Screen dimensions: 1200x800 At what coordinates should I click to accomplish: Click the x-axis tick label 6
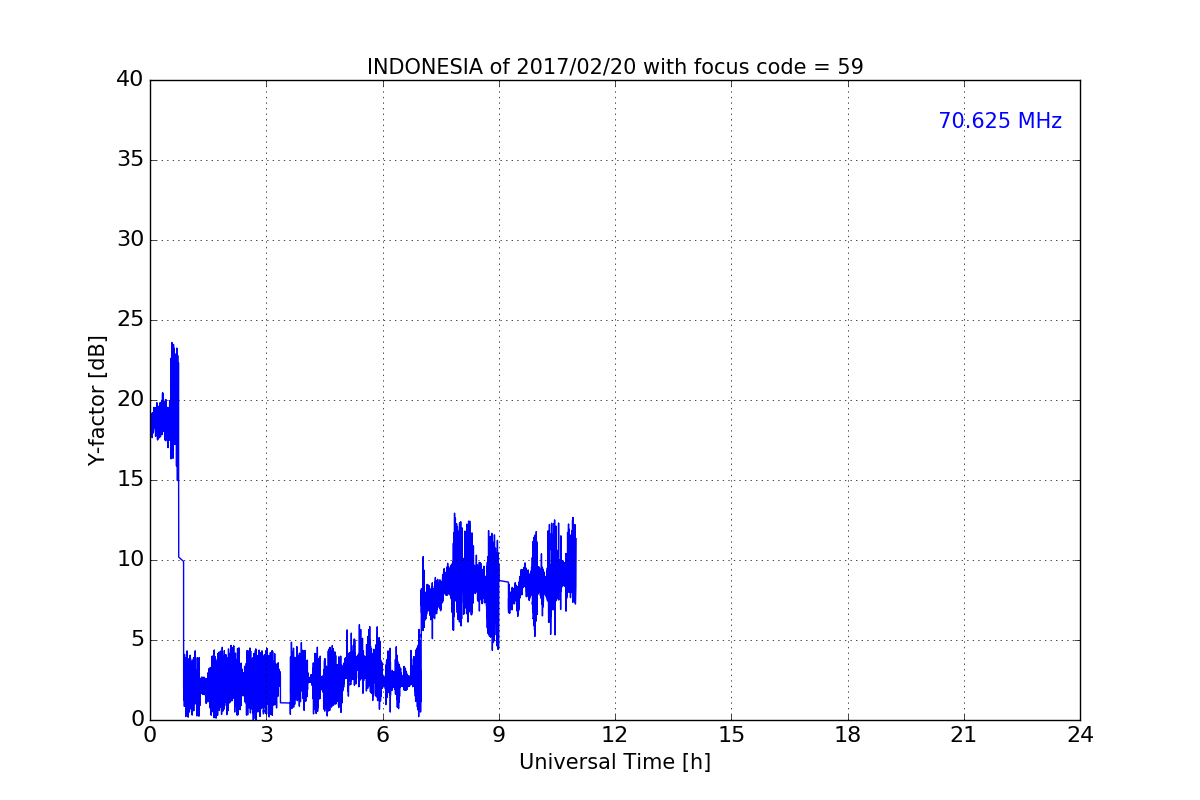tap(383, 735)
